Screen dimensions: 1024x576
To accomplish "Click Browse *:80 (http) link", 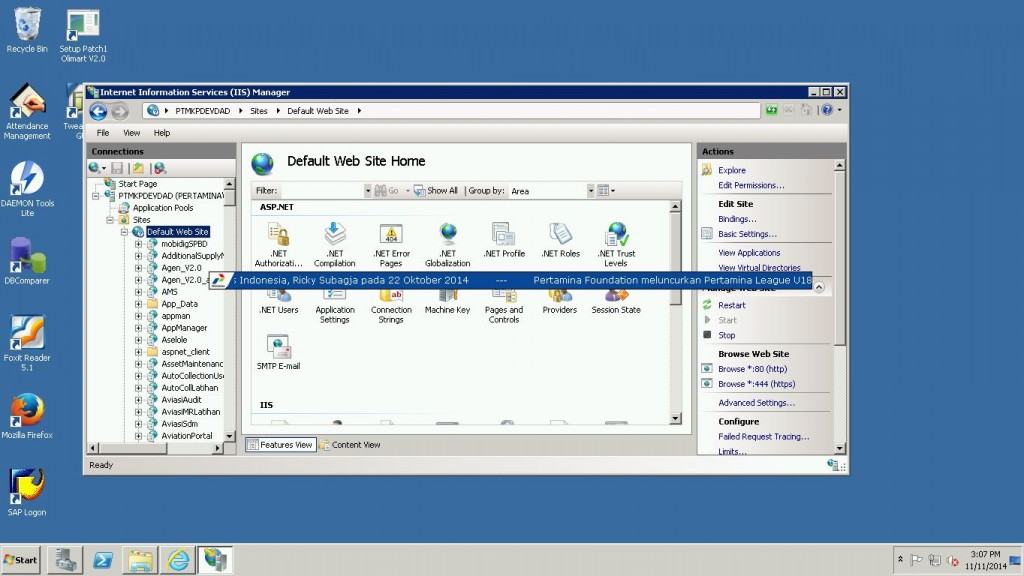I will point(752,369).
